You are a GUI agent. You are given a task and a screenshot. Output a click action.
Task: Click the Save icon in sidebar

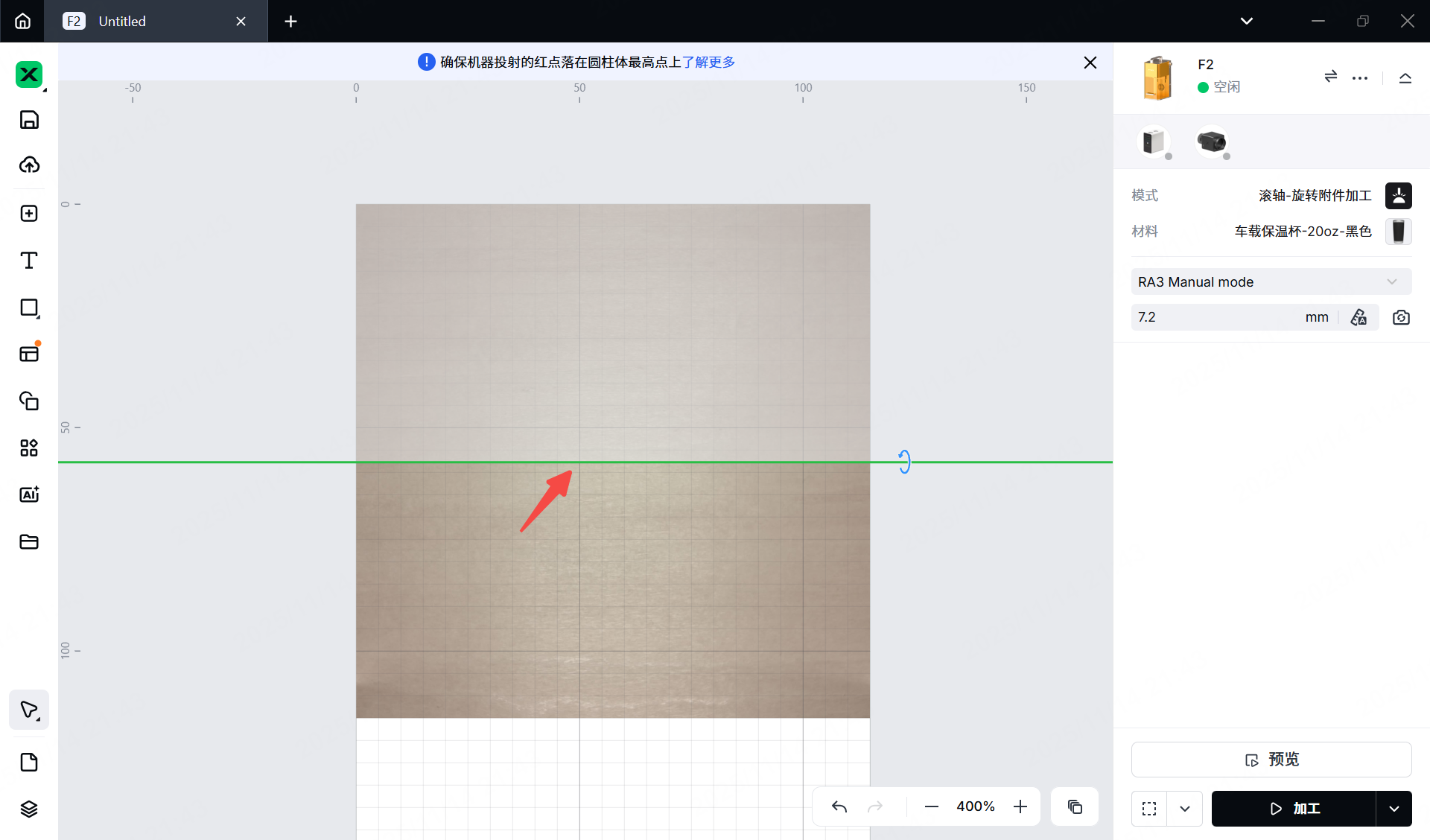pos(29,120)
